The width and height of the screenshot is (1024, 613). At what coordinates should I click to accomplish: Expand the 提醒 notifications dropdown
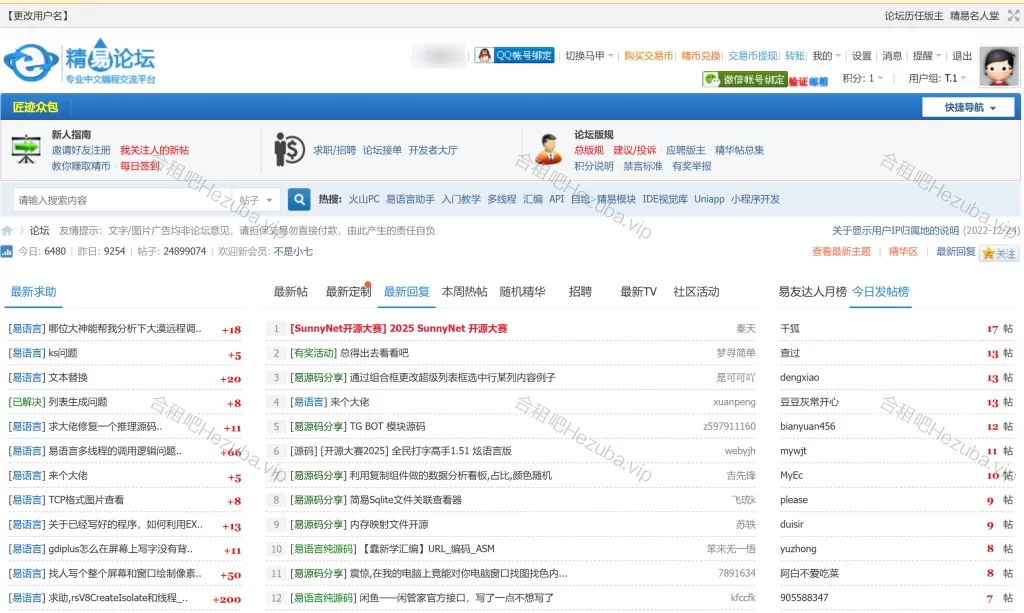point(926,56)
